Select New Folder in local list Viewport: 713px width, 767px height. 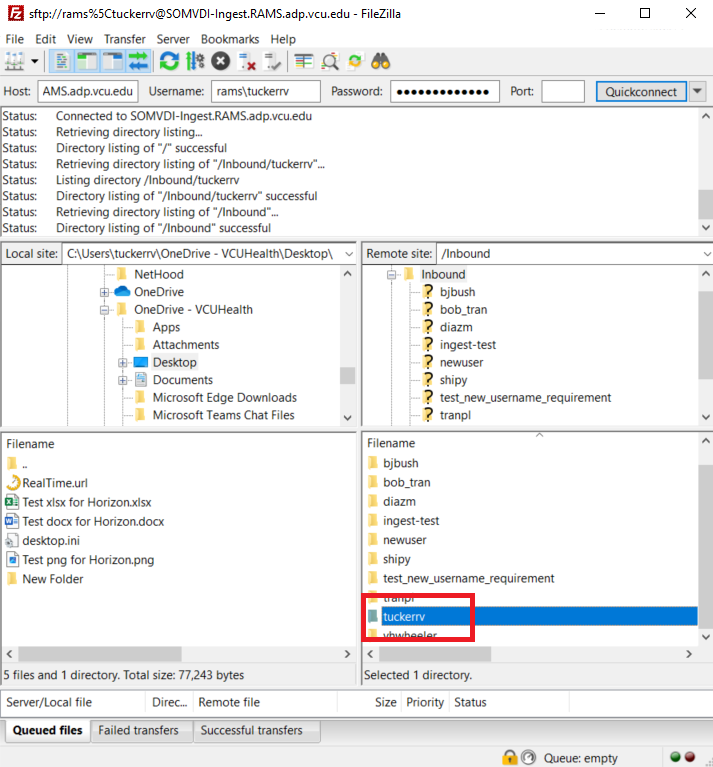click(53, 579)
